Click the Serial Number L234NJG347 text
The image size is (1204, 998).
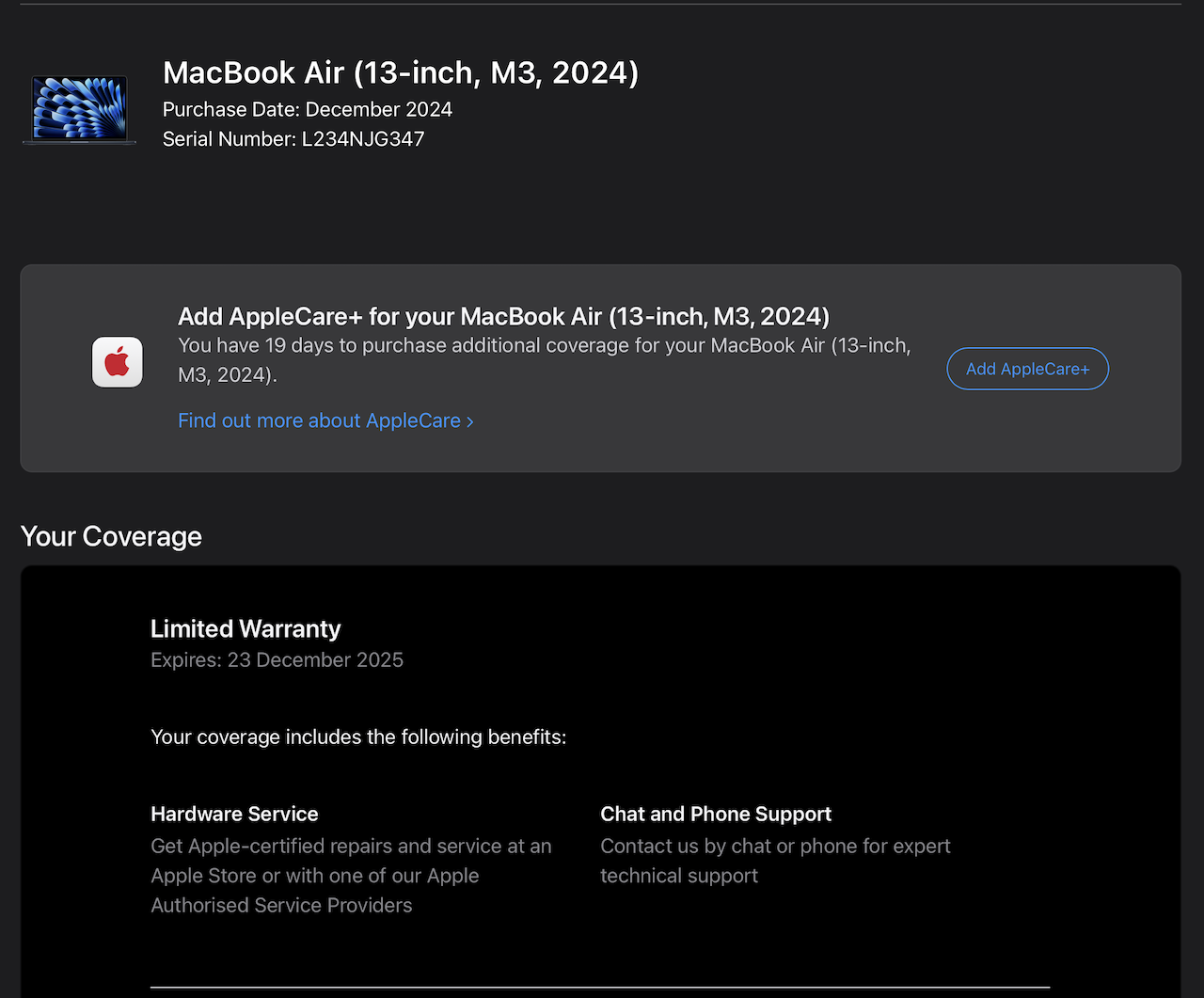click(x=293, y=139)
